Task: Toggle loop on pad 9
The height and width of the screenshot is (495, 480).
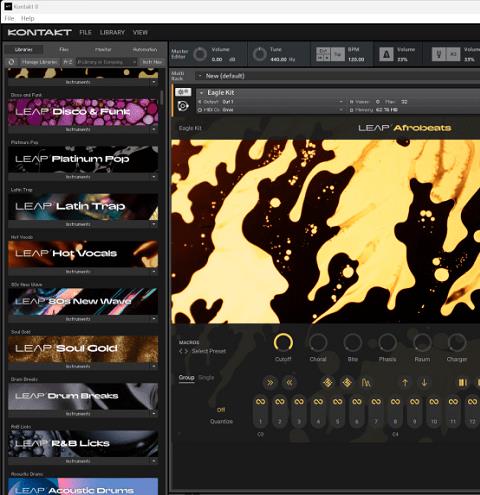Action: (x=415, y=402)
